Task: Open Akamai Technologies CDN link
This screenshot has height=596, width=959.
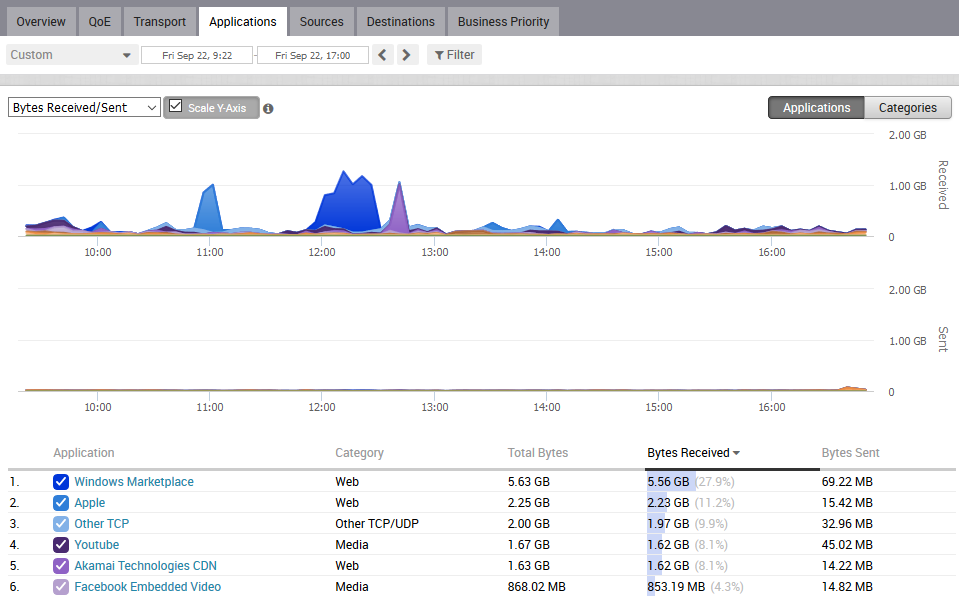Action: click(146, 566)
